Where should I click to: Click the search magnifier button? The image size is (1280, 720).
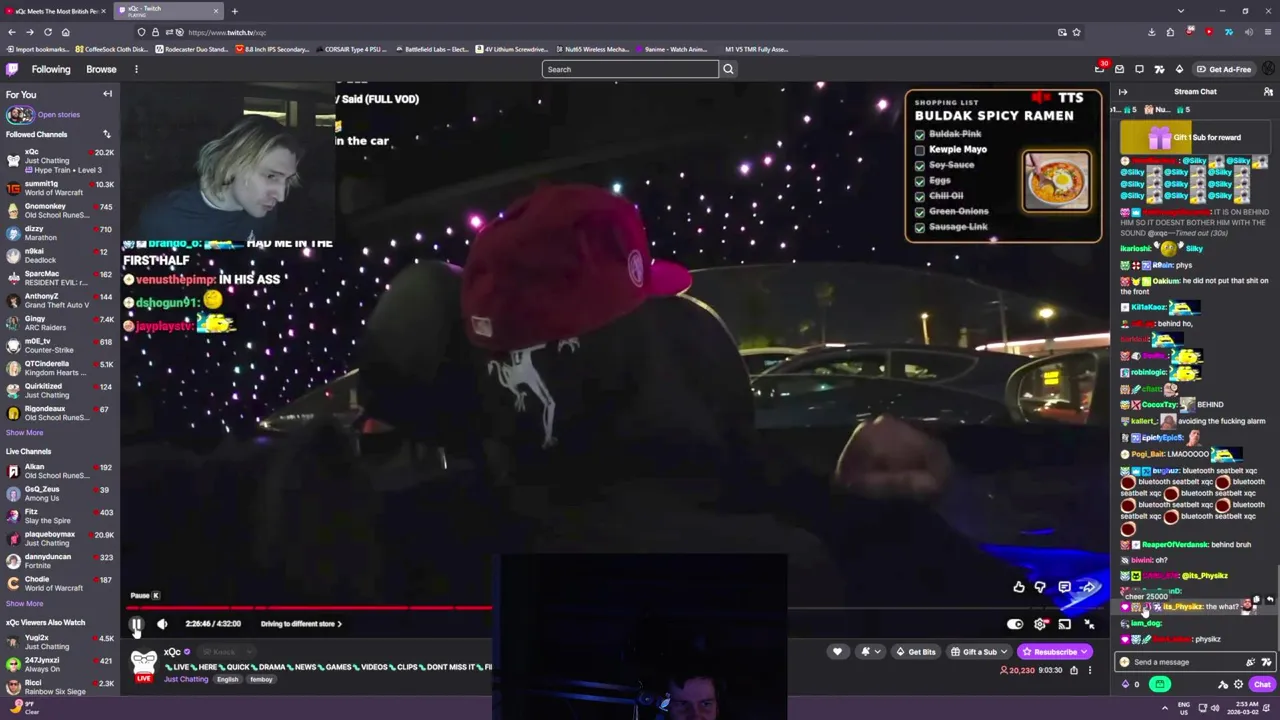(x=728, y=69)
